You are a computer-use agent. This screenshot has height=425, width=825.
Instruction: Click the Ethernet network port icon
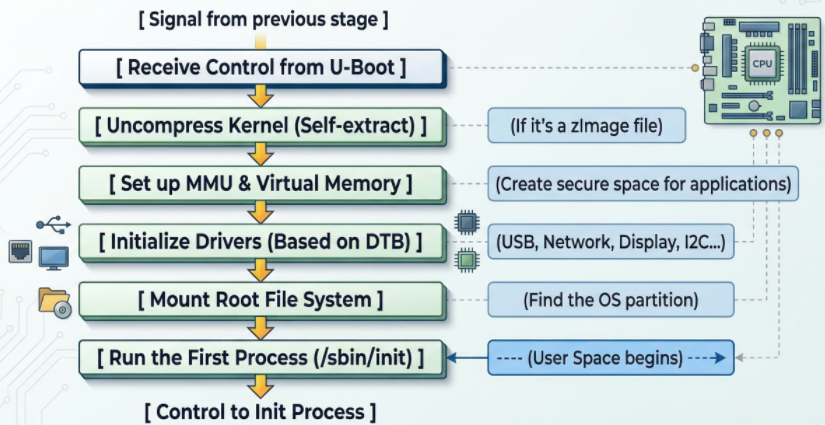pyautogui.click(x=22, y=253)
